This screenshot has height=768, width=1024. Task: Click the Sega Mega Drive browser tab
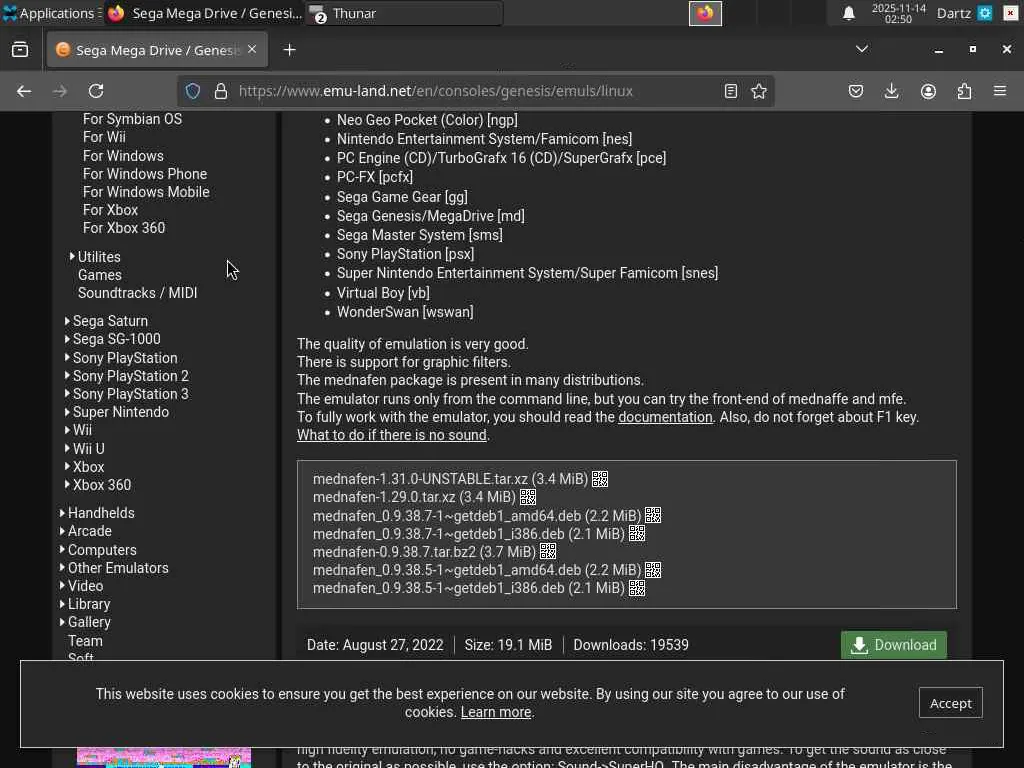tap(157, 50)
